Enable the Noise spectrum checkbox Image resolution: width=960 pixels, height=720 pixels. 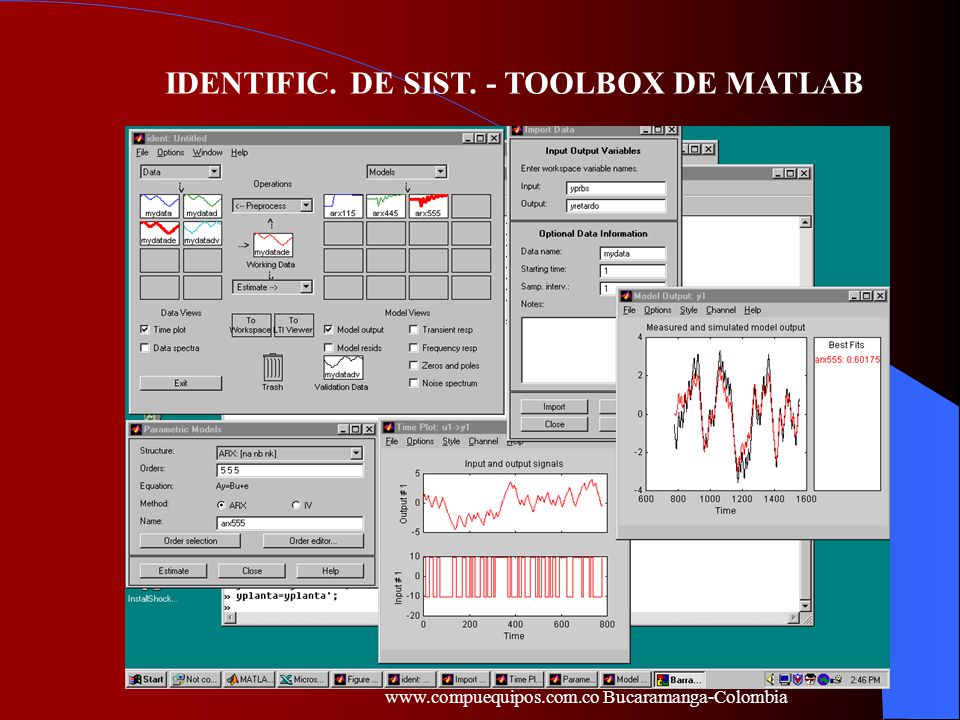tap(413, 383)
